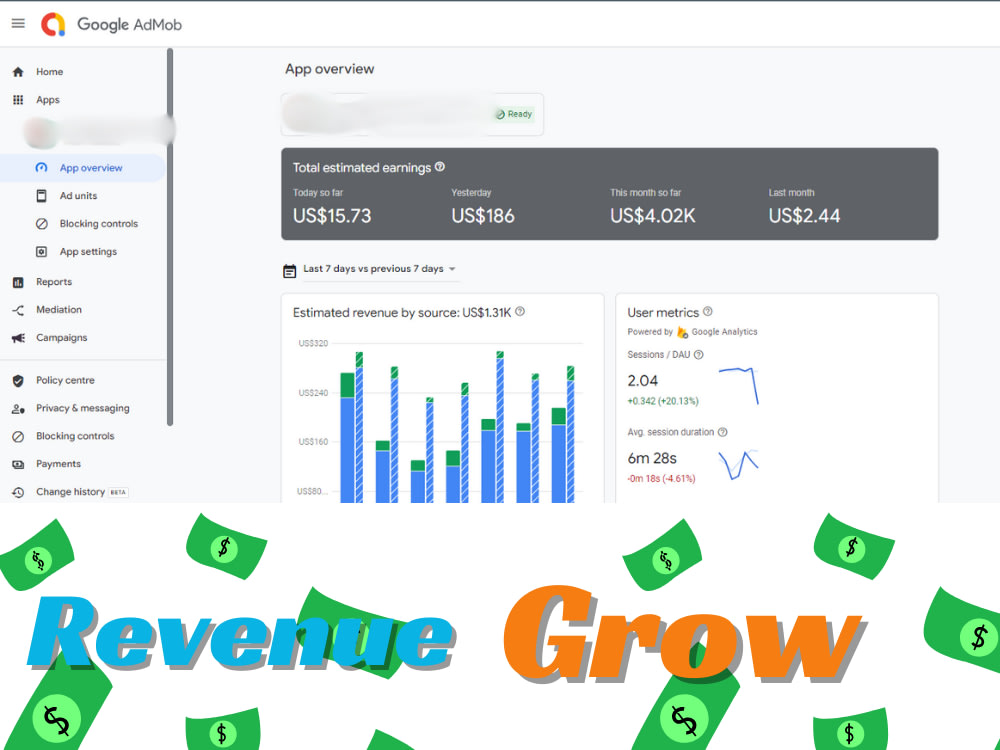Click the Policy centre shield icon
The width and height of the screenshot is (1000, 750).
18,381
